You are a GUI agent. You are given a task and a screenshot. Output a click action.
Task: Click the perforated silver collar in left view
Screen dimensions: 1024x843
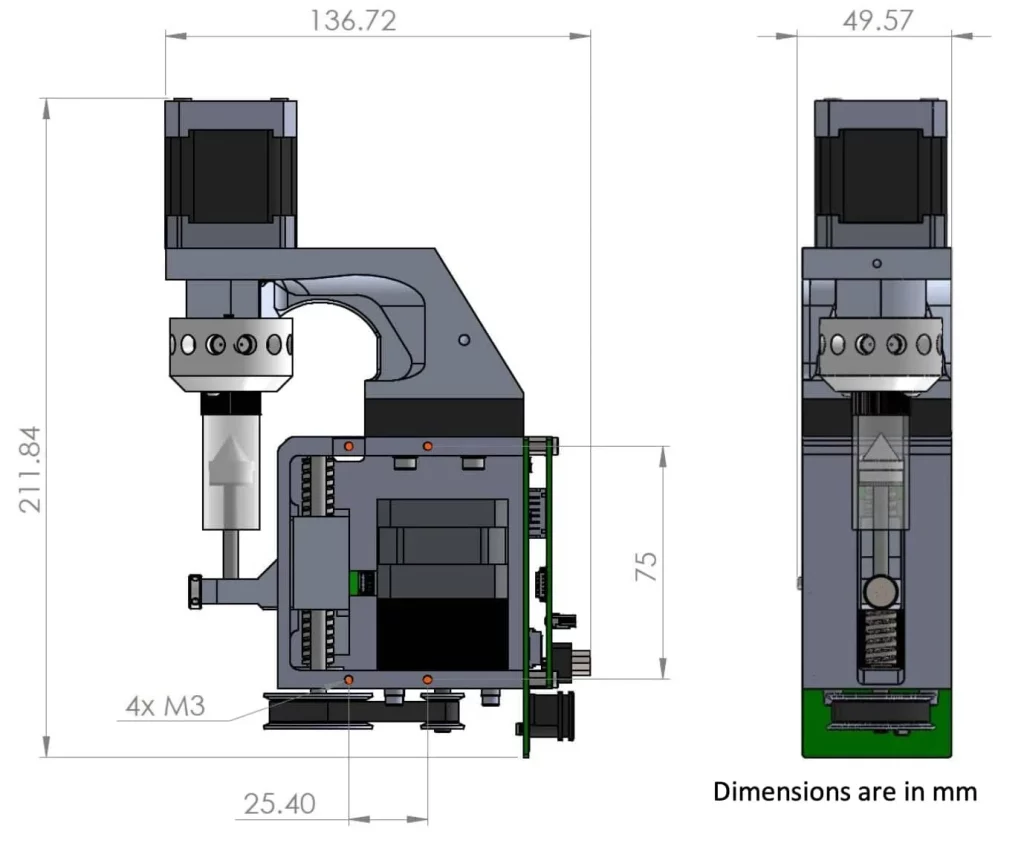[230, 346]
